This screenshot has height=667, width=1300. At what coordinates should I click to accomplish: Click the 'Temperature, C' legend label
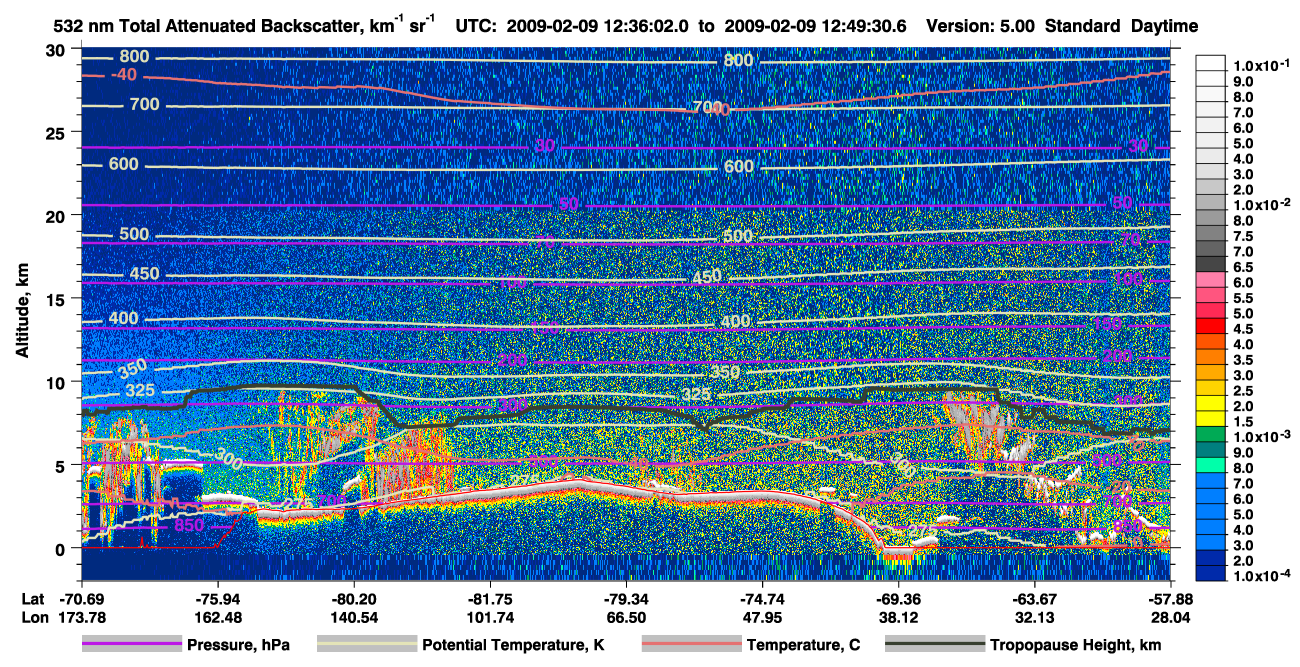[x=803, y=646]
